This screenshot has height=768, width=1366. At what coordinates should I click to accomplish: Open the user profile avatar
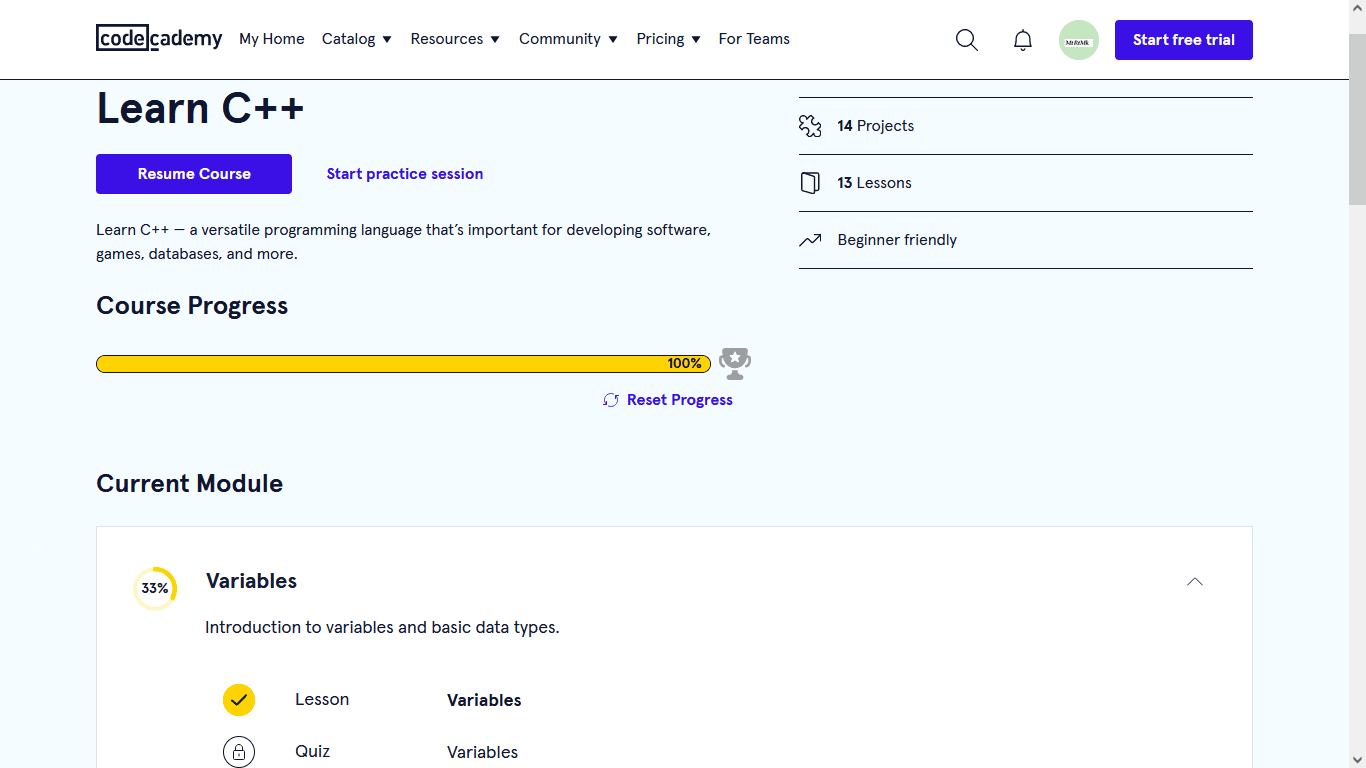click(x=1079, y=40)
